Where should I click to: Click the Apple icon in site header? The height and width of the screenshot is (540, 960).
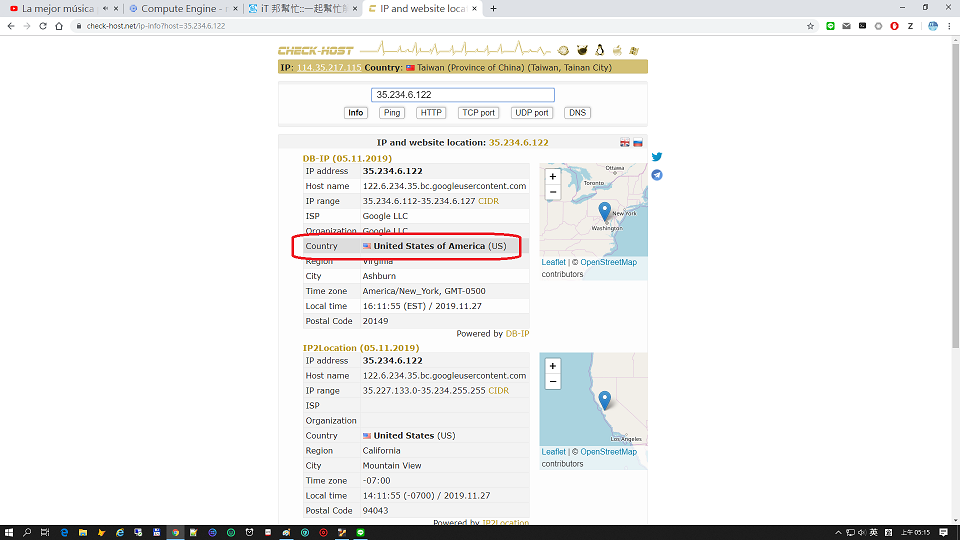click(x=617, y=50)
